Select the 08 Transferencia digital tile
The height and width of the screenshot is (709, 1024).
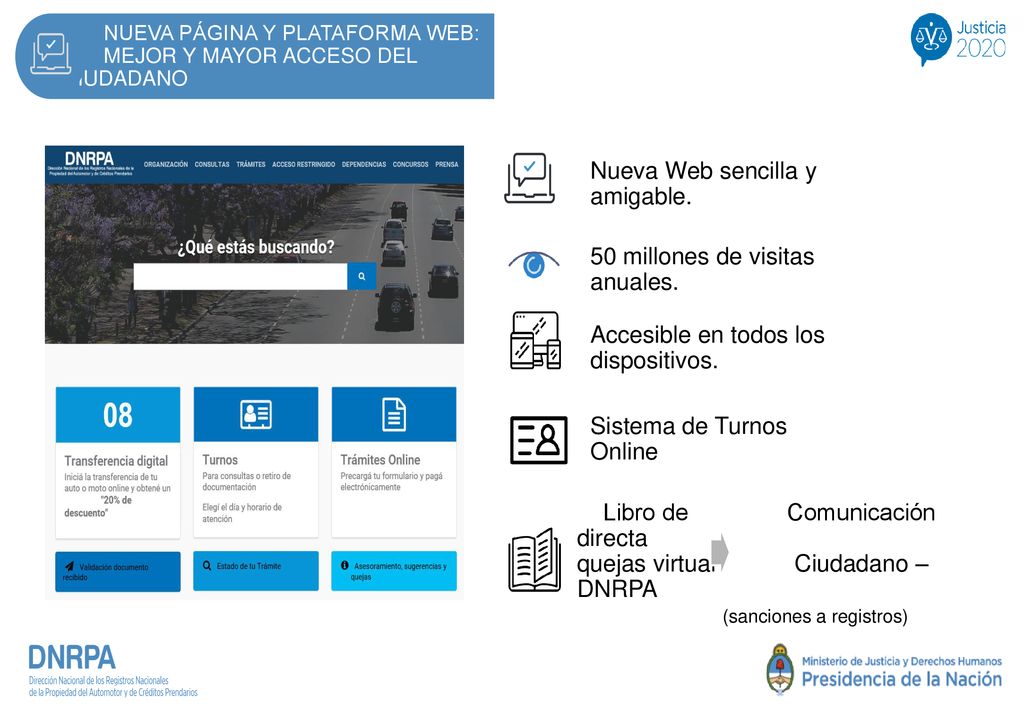click(118, 415)
